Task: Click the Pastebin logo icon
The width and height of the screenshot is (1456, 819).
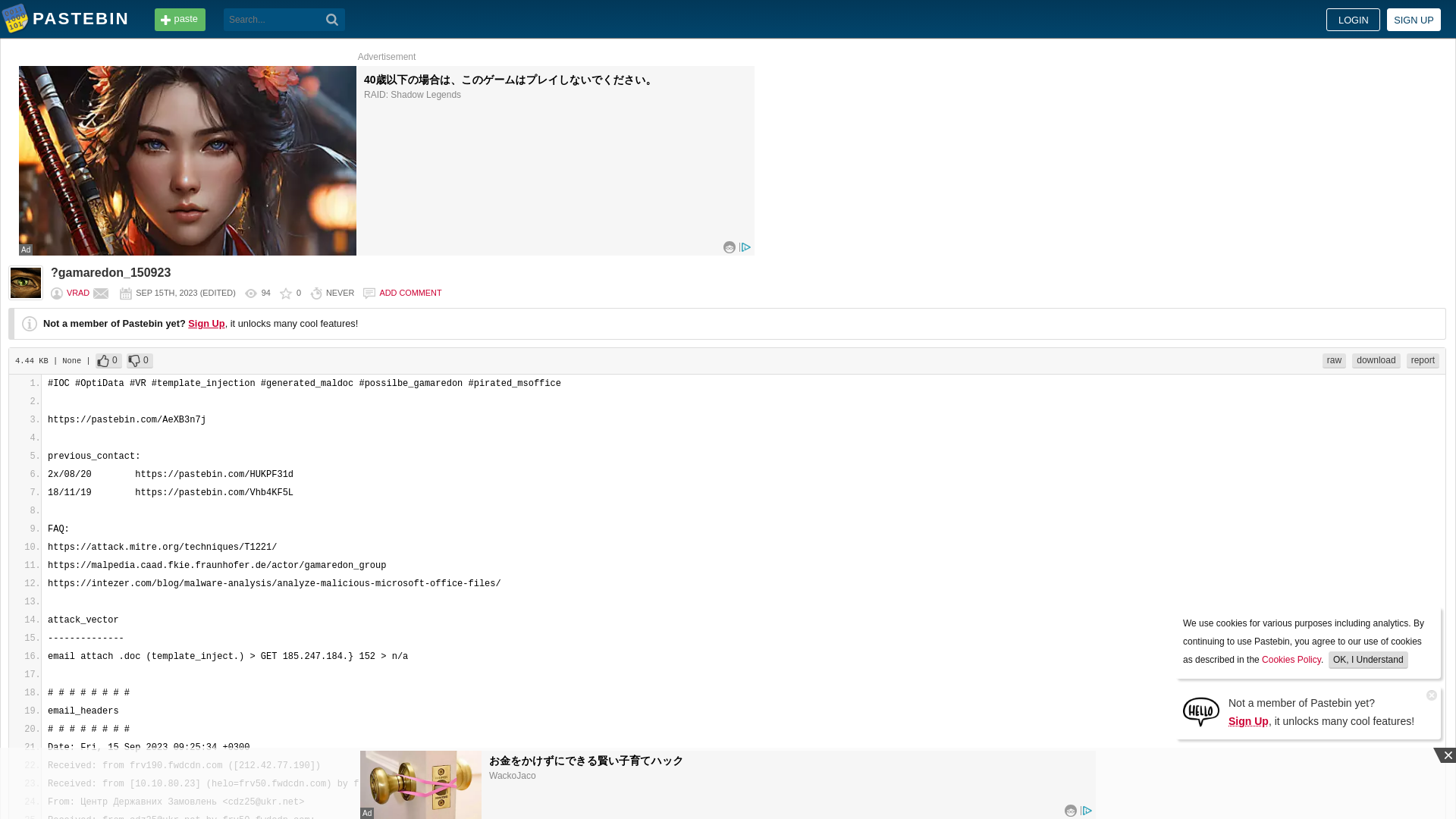Action: pyautogui.click(x=15, y=18)
